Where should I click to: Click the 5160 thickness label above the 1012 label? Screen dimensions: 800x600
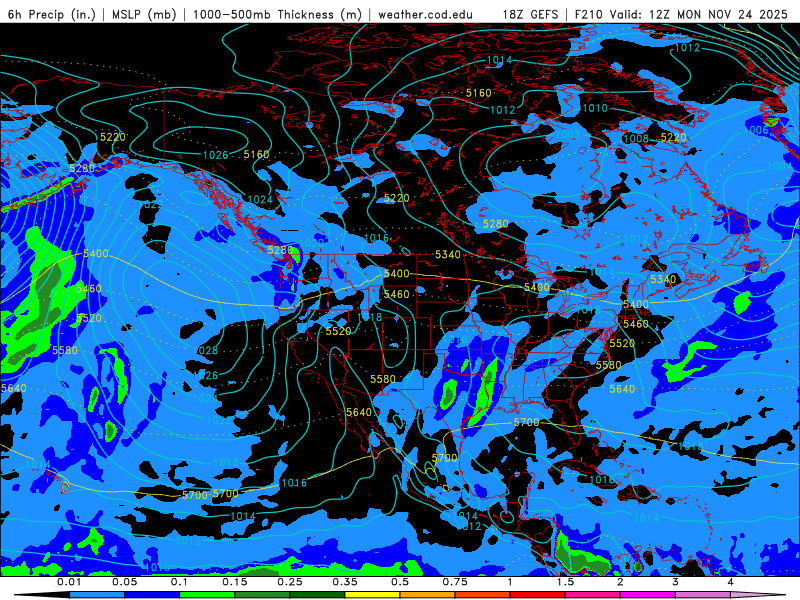(479, 93)
